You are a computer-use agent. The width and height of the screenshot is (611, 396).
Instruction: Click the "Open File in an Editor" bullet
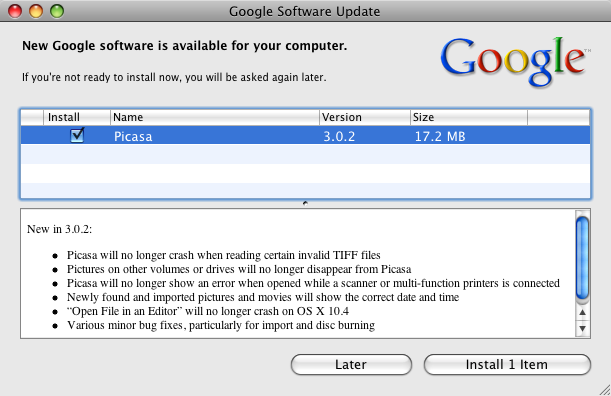pyautogui.click(x=208, y=311)
